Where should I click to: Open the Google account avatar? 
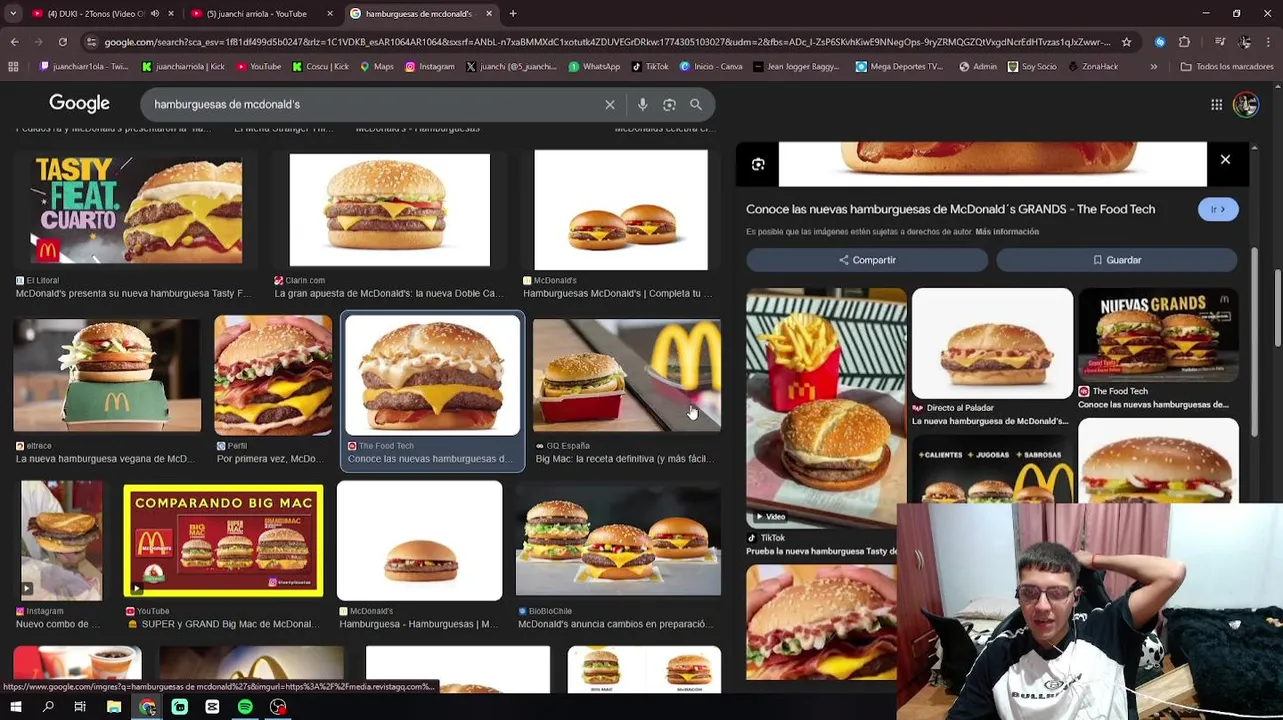coord(1246,104)
